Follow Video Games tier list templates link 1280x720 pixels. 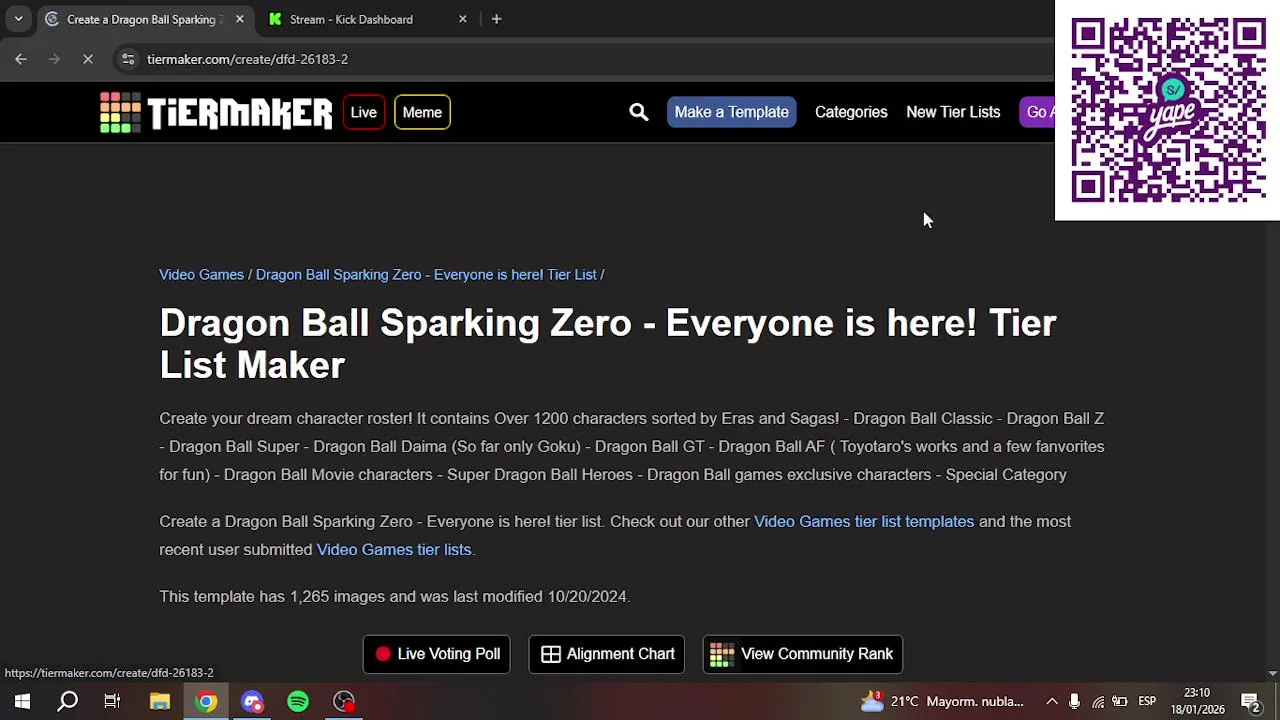(x=864, y=521)
